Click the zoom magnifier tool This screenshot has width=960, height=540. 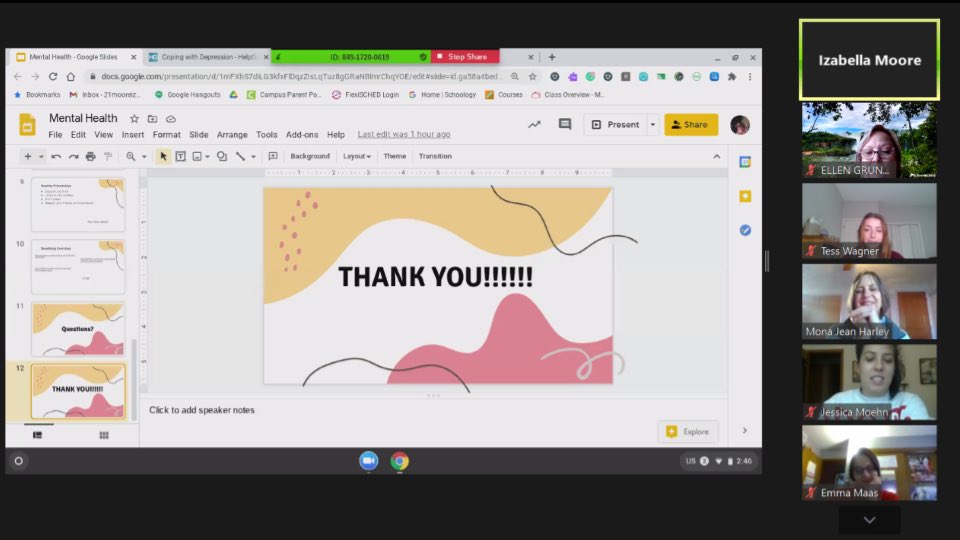pos(130,156)
